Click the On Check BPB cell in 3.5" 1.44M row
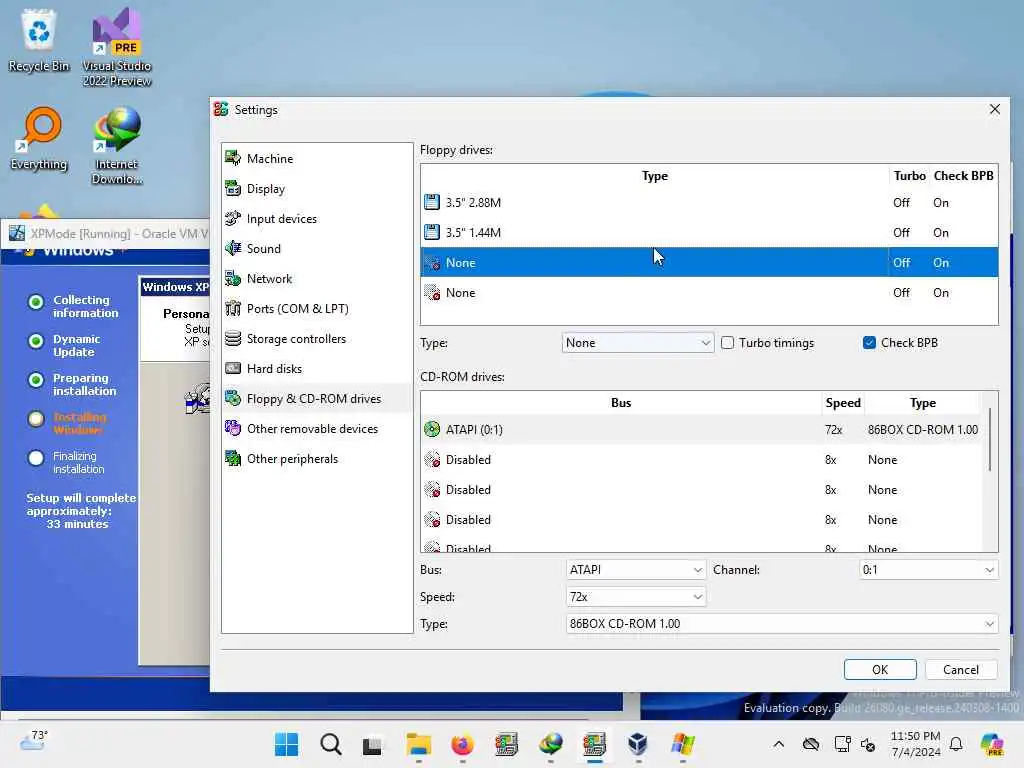This screenshot has height=768, width=1024. pyautogui.click(x=940, y=232)
